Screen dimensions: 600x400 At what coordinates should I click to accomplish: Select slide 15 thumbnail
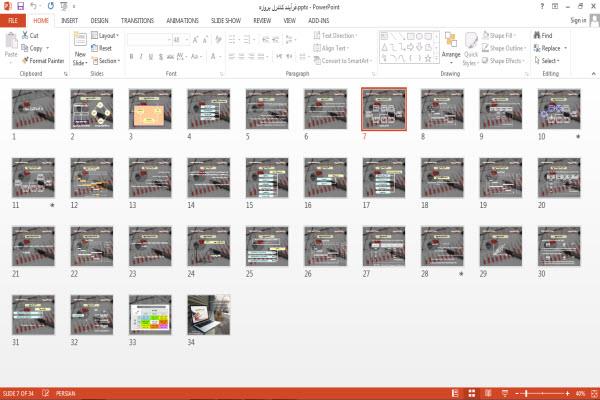coord(267,178)
